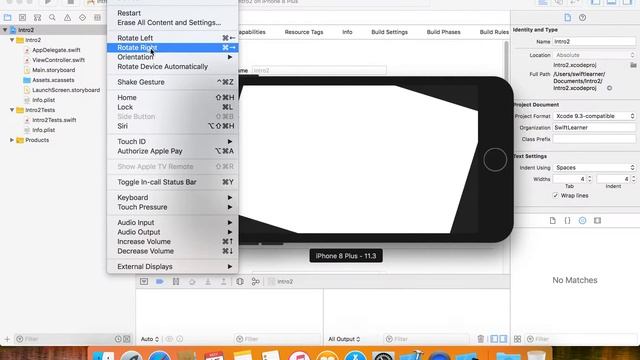Open App Store in the Dock
The height and width of the screenshot is (360, 640).
pos(356,356)
